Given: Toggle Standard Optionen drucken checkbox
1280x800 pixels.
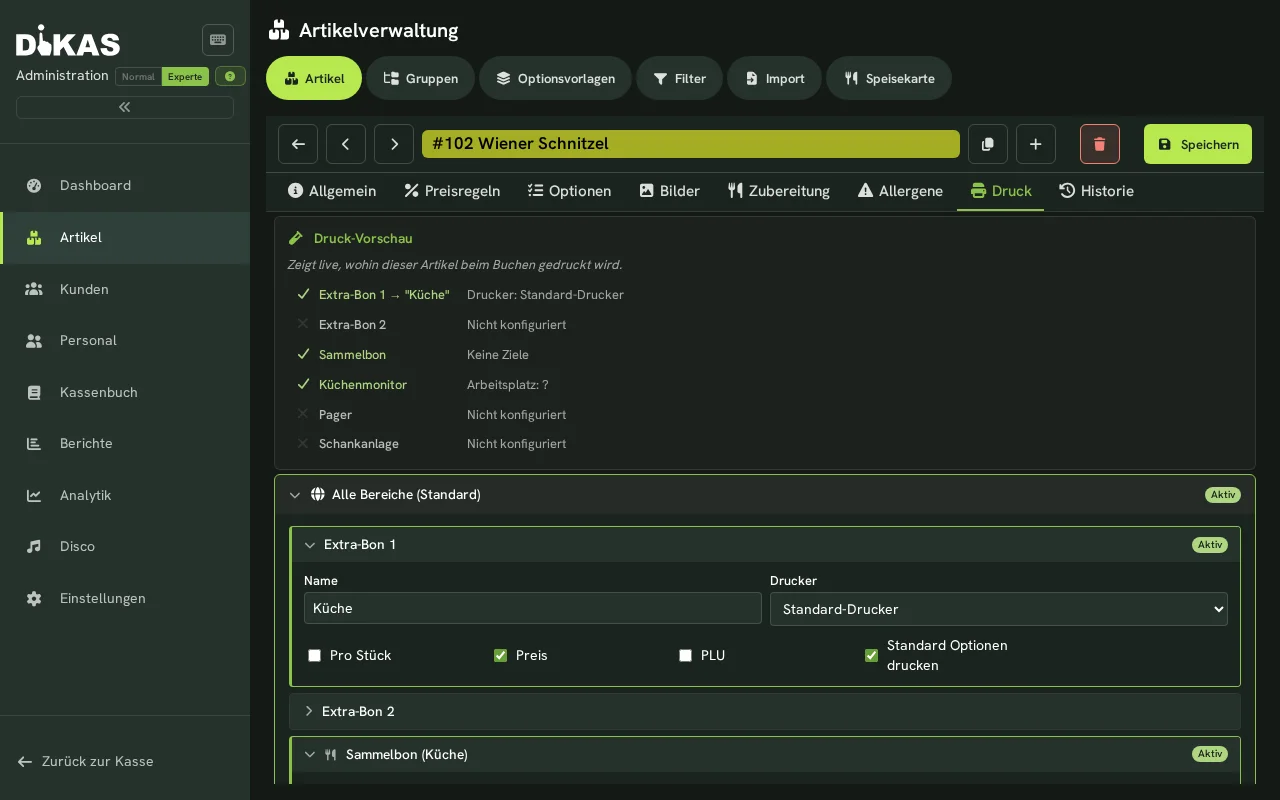Looking at the screenshot, I should [x=871, y=656].
